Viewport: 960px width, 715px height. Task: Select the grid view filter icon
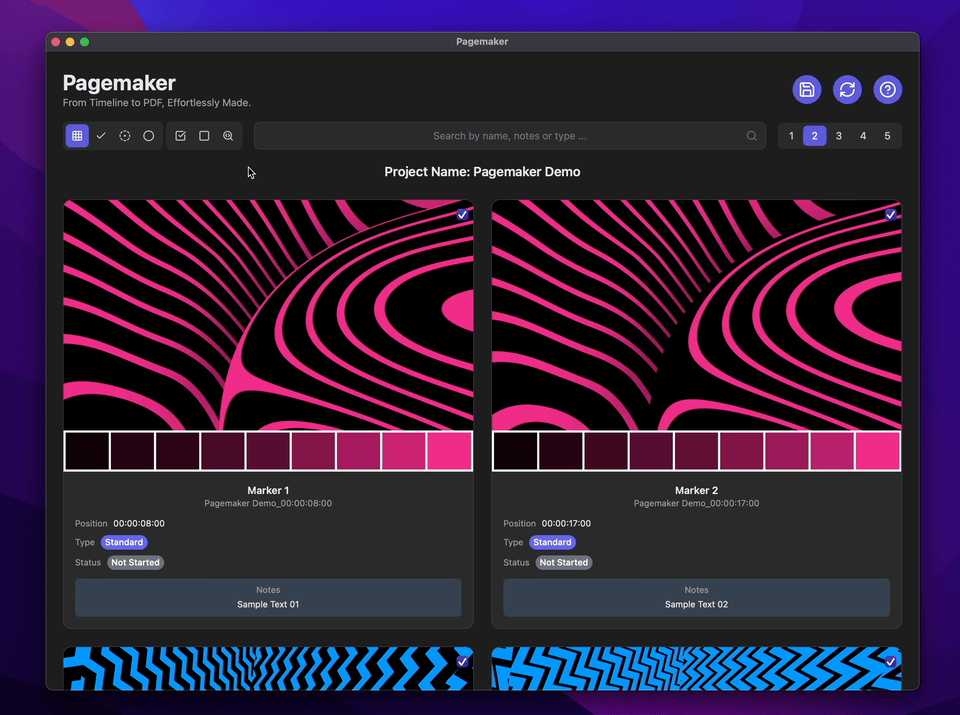[x=77, y=136]
